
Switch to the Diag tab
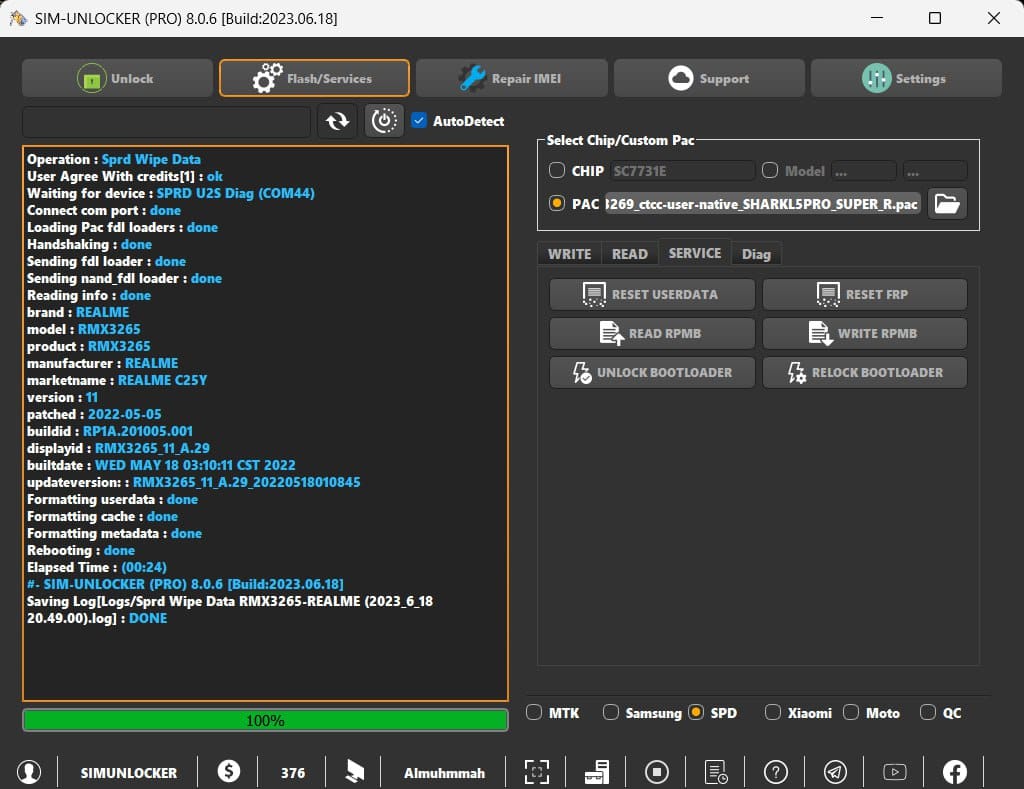click(756, 254)
